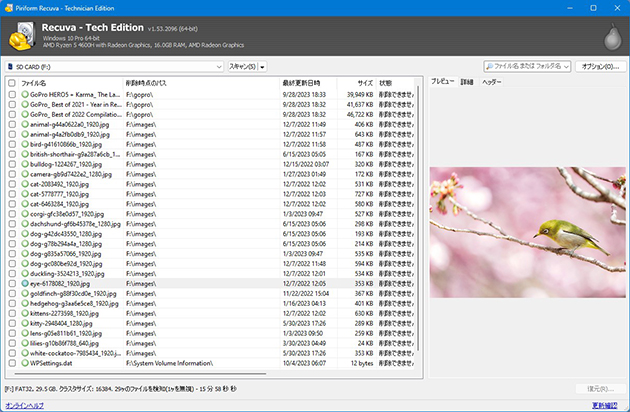Click path F:\System Volume Information\
The image size is (630, 412).
point(169,363)
